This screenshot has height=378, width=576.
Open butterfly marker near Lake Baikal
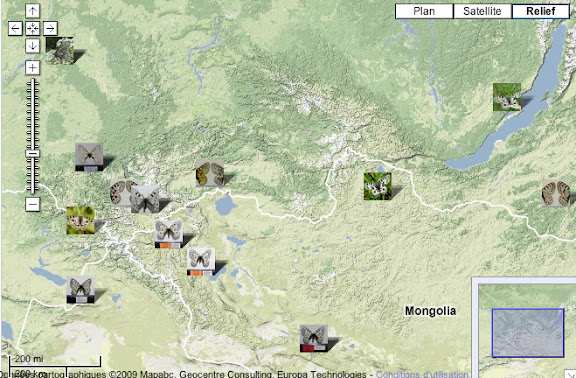coord(507,97)
